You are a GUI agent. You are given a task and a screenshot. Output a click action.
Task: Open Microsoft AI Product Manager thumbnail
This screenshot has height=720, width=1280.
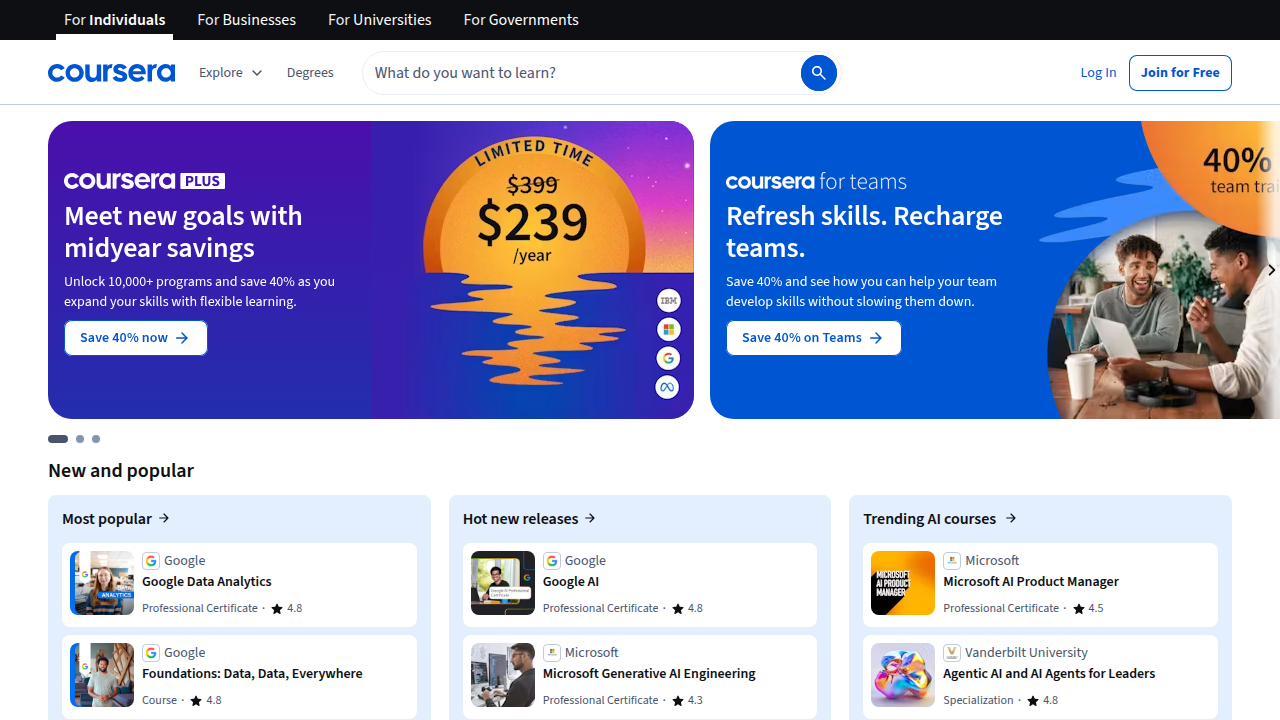click(x=903, y=583)
